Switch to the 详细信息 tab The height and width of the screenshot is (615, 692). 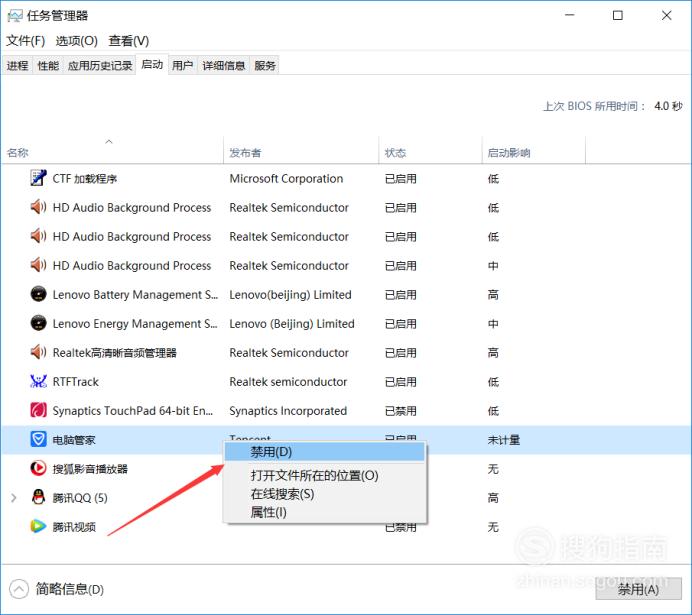[224, 66]
